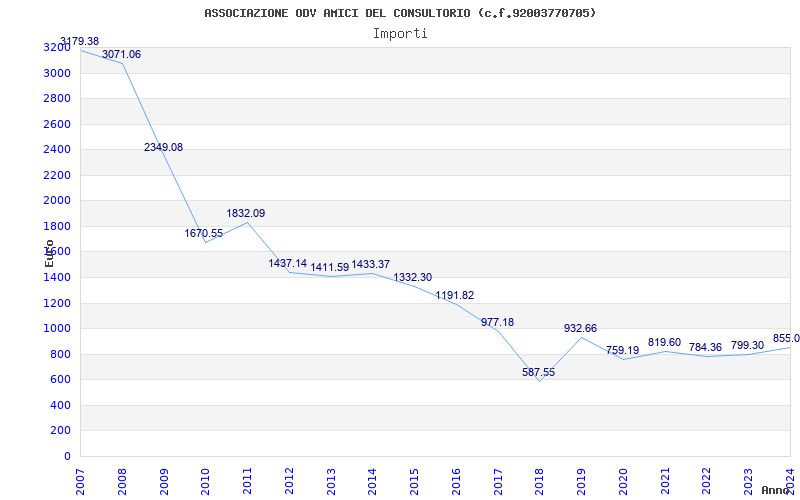Click the data label 1670.55

pos(204,233)
